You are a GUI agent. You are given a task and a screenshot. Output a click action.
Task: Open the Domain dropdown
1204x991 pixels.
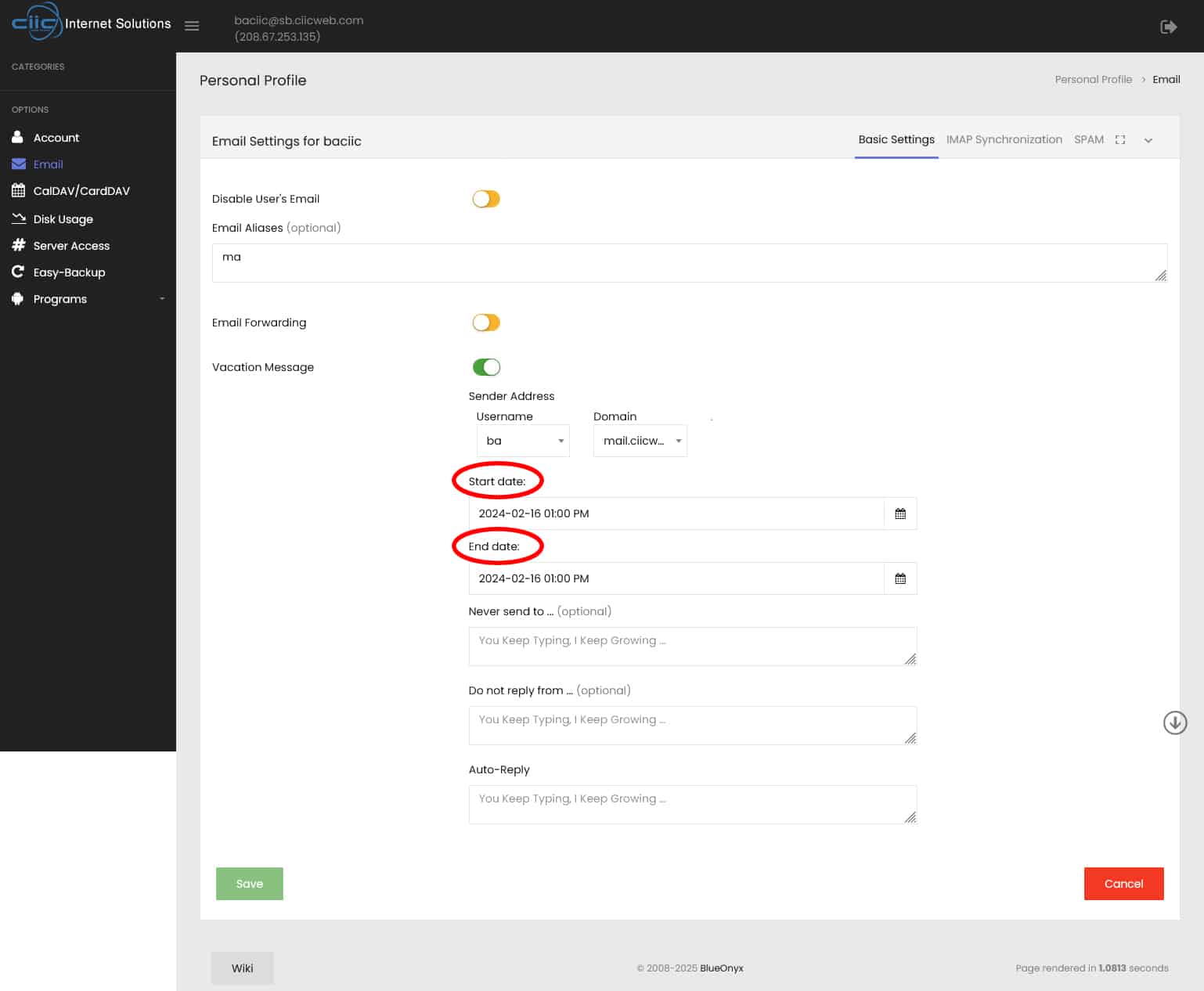[640, 441]
